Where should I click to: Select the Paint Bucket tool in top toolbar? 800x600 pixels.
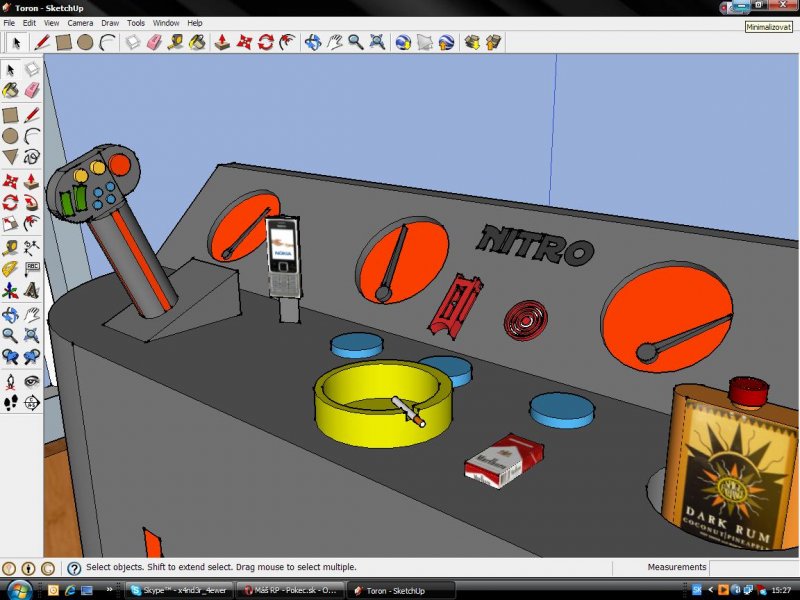(x=198, y=42)
